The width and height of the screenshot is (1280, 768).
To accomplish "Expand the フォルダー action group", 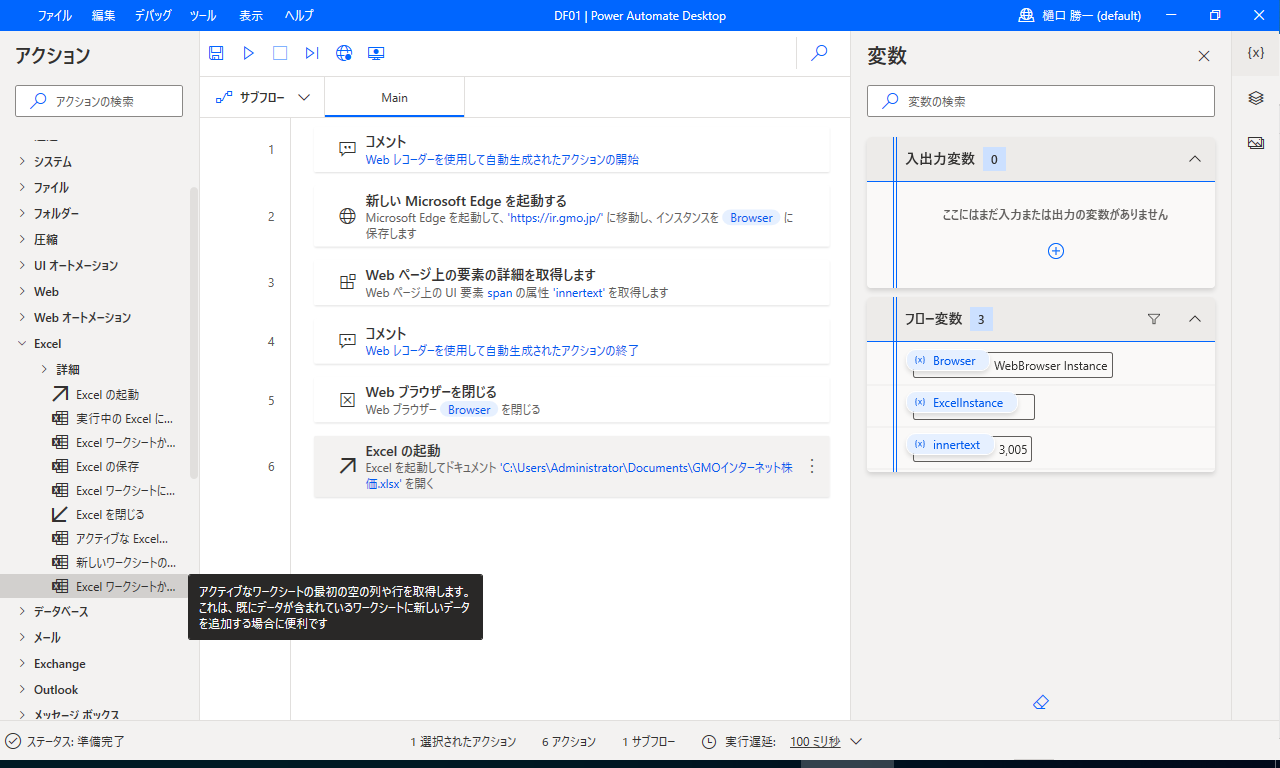I will pos(23,214).
